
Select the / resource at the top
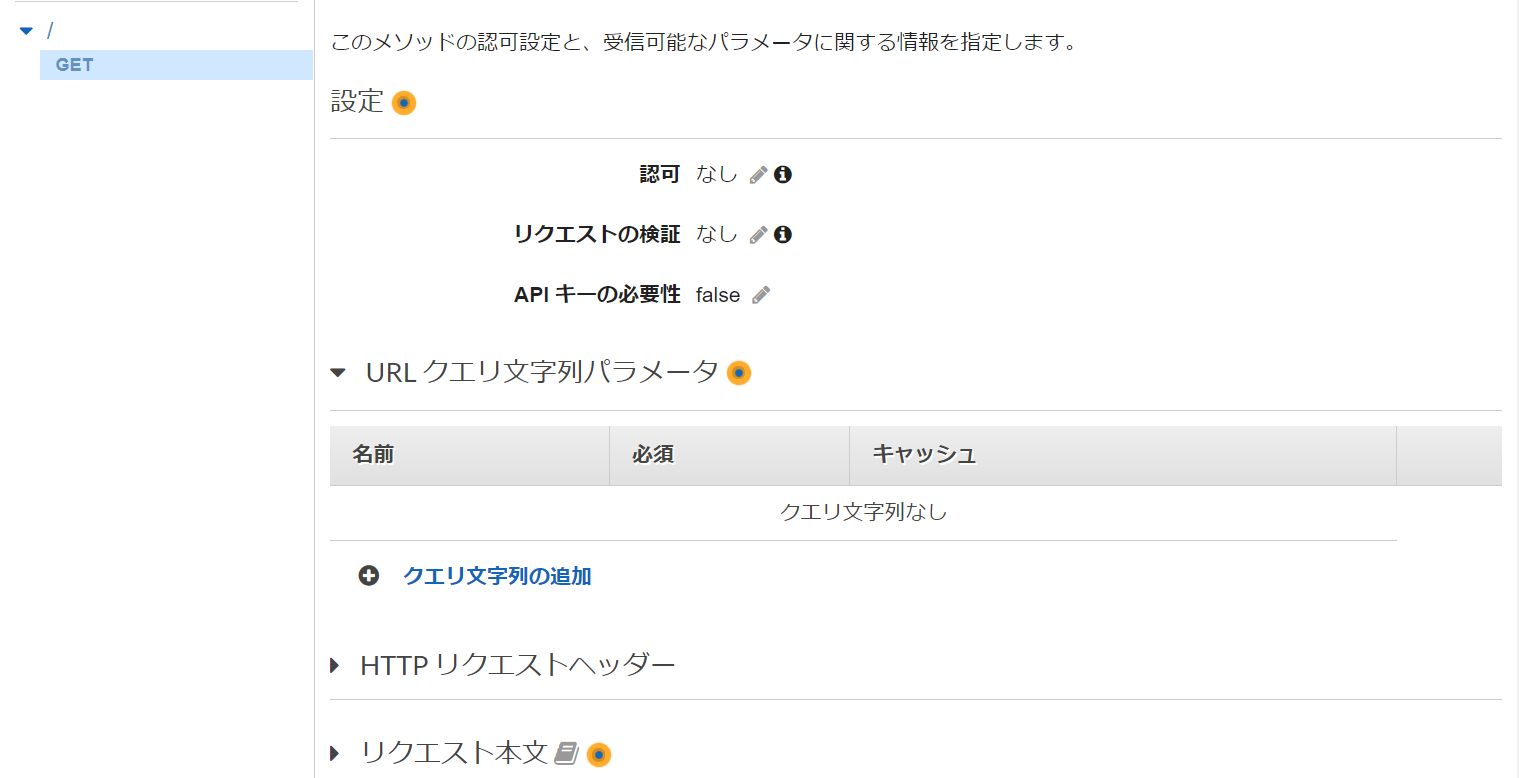[x=49, y=29]
